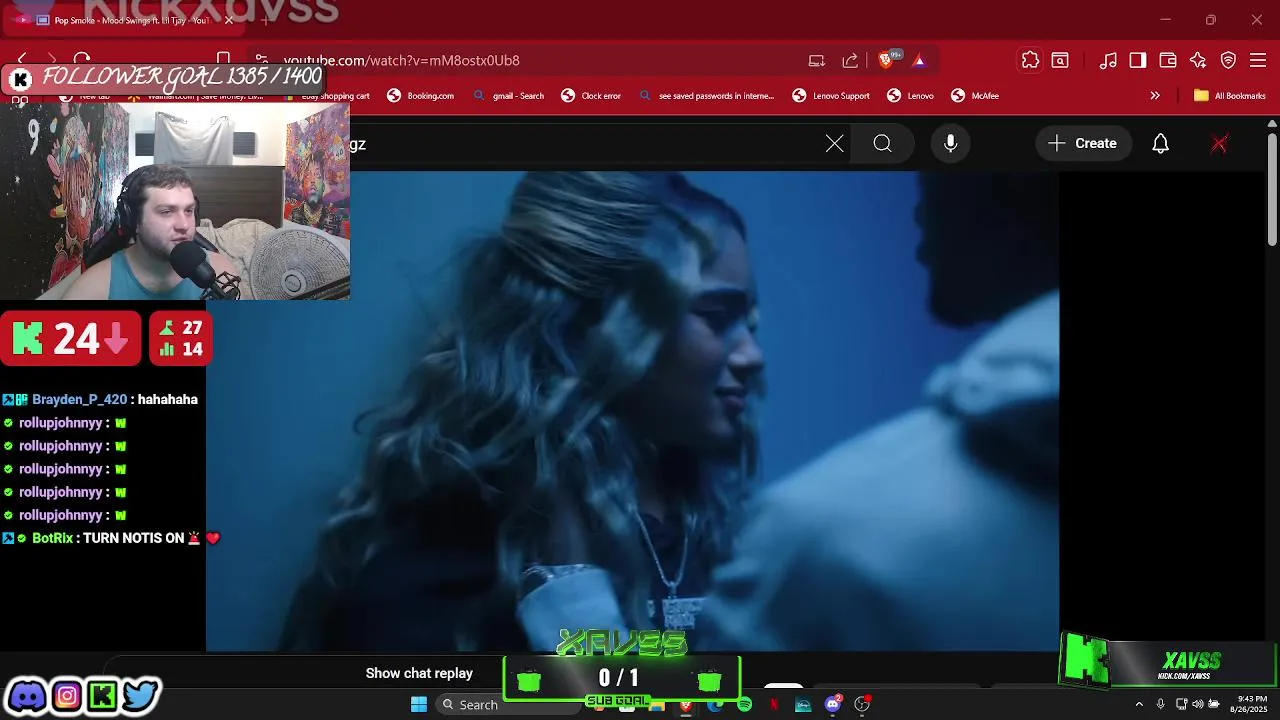Click Brayden_P_420 username in chat
The height and width of the screenshot is (720, 1280).
[x=79, y=399]
